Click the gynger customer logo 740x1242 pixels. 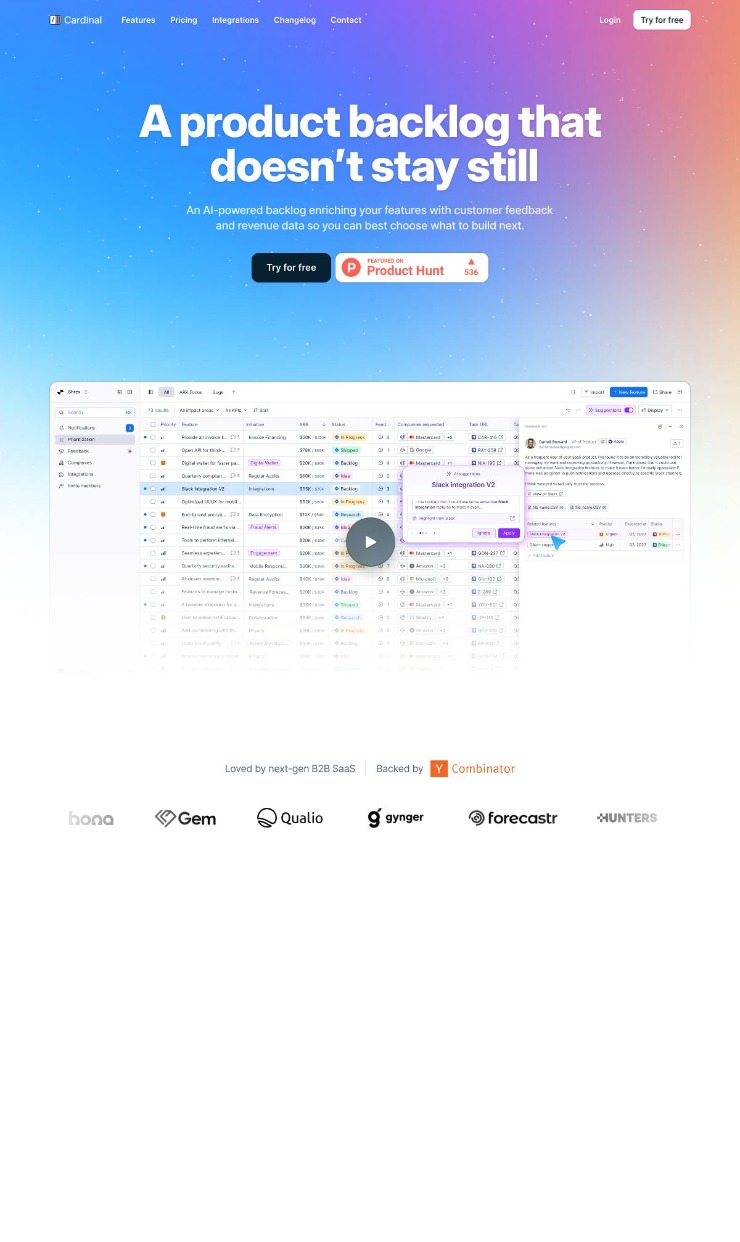(x=396, y=818)
